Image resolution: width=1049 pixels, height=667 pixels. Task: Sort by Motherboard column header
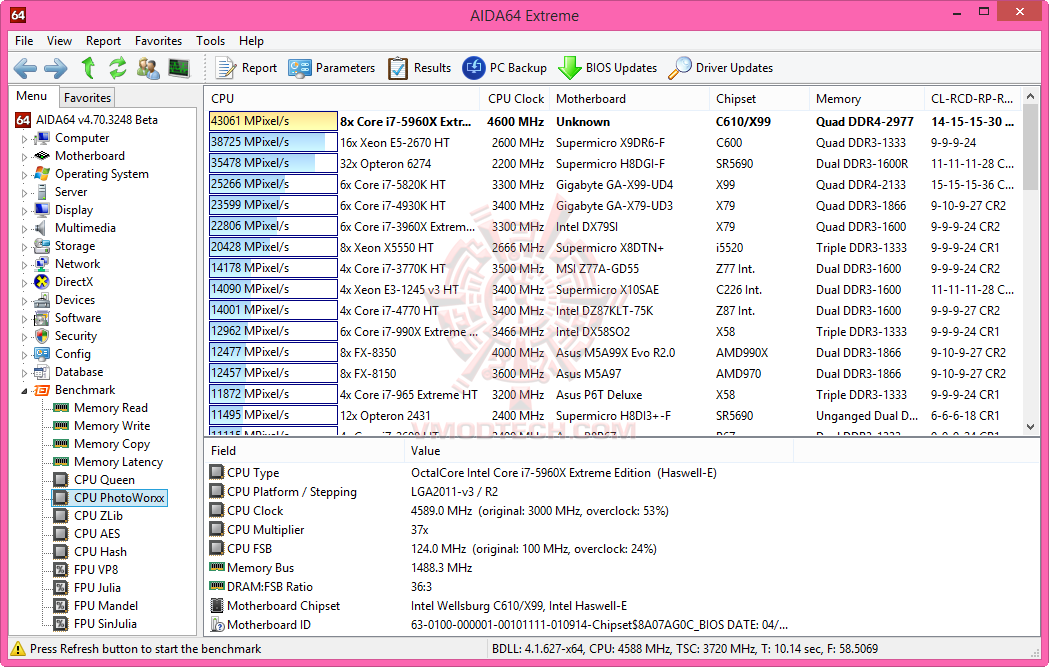point(629,98)
